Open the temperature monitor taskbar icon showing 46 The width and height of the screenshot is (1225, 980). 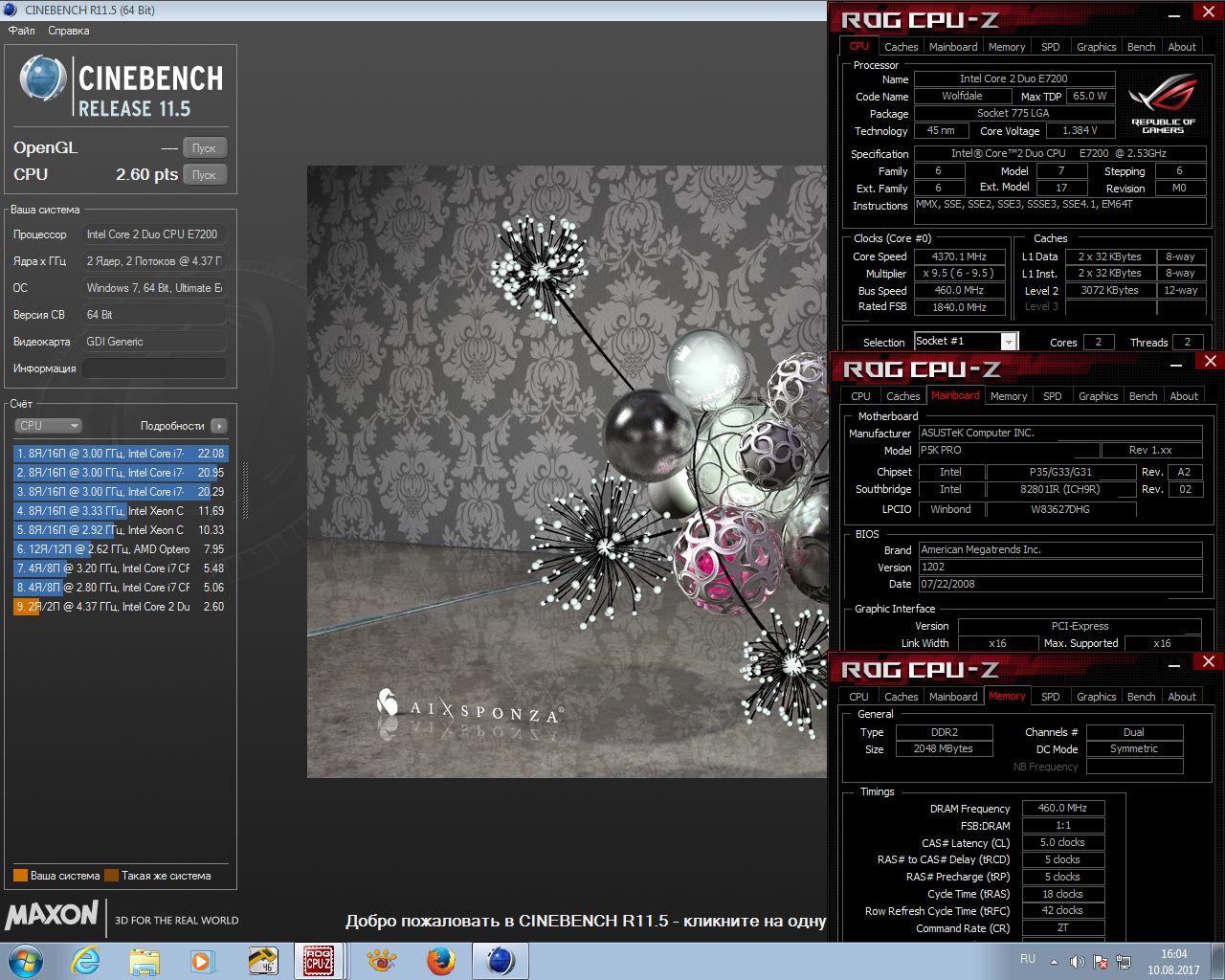pos(262,961)
